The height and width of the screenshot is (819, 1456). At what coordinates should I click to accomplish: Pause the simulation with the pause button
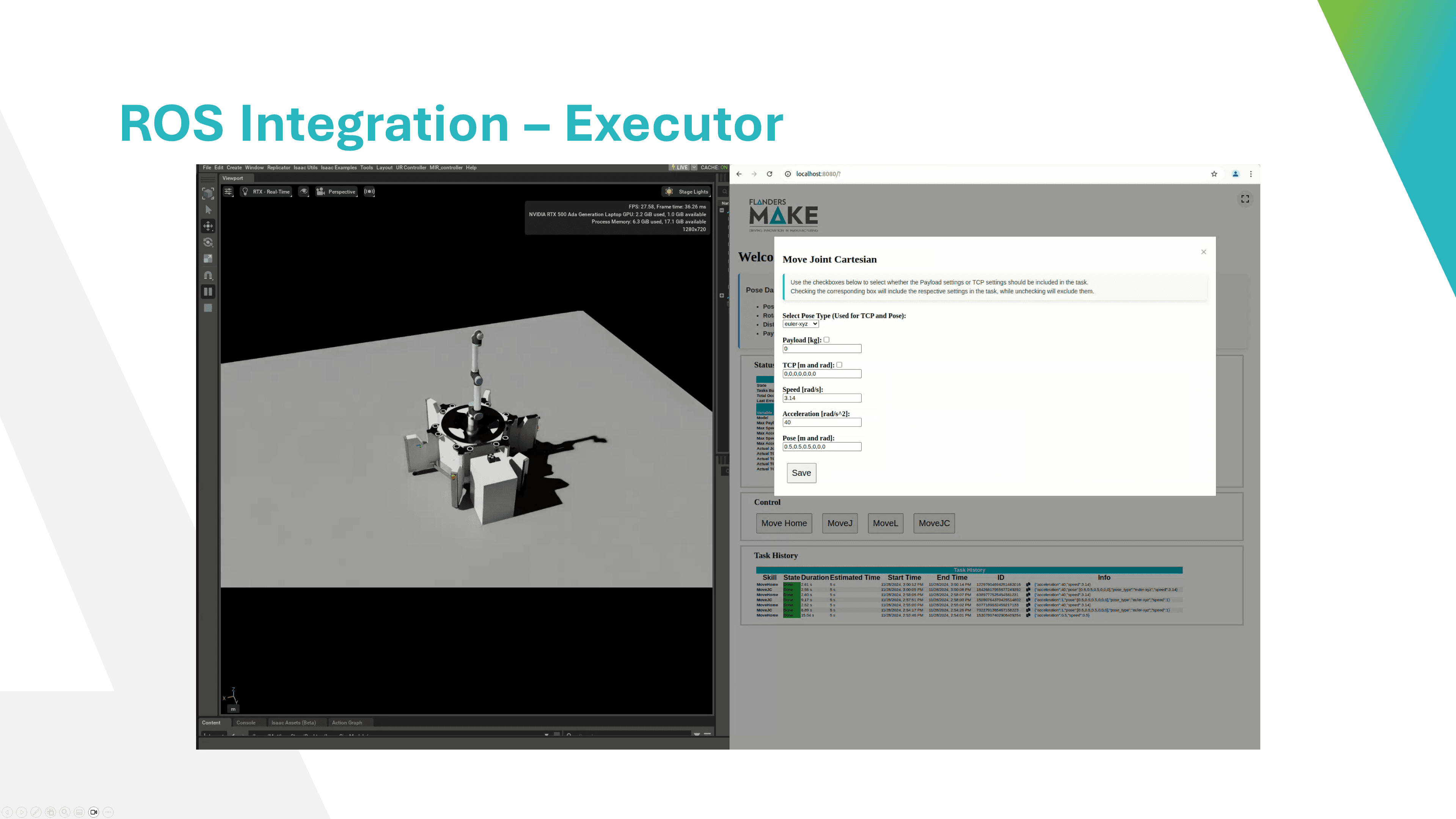208,292
